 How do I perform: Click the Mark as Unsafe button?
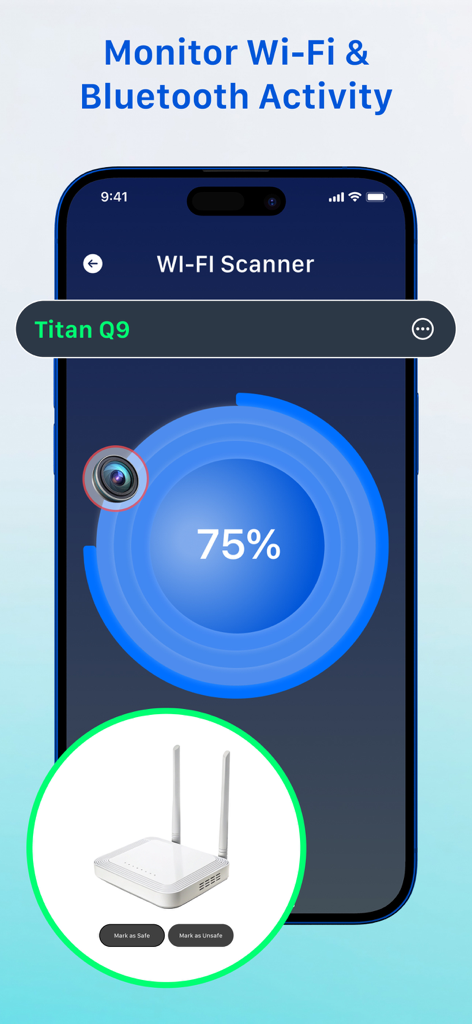click(x=200, y=936)
